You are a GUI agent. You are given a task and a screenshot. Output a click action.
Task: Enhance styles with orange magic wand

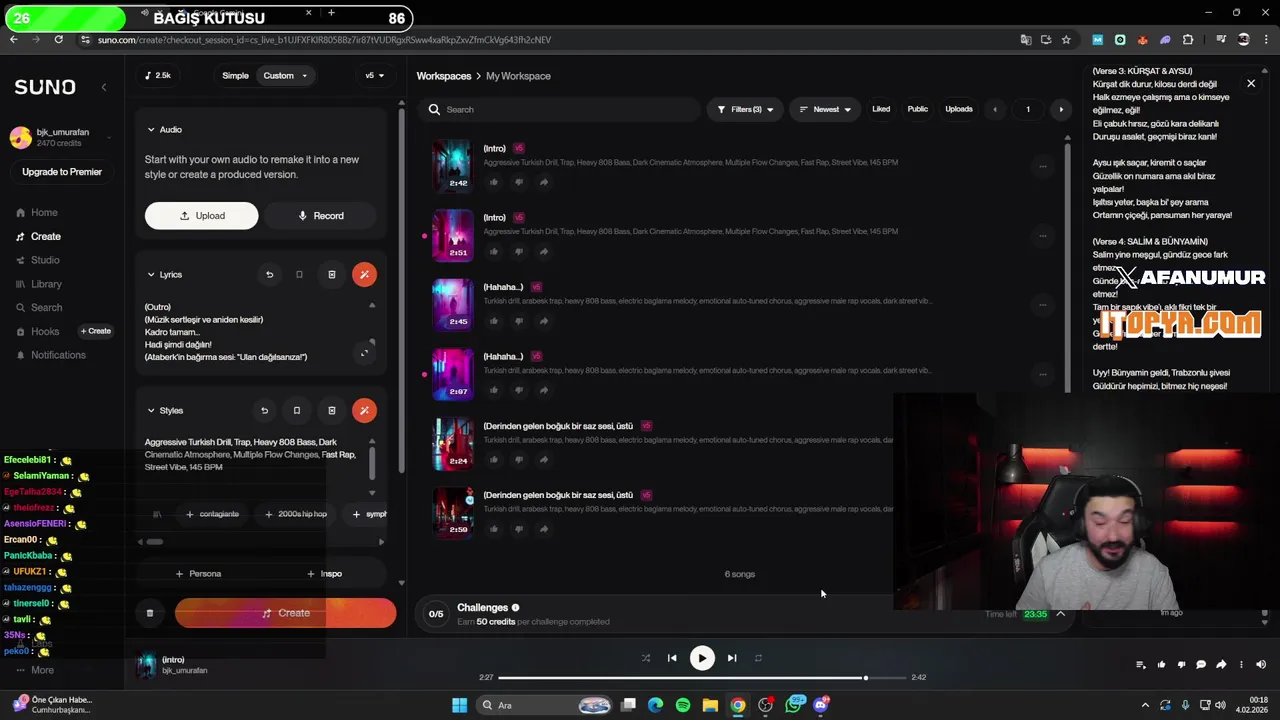[x=364, y=410]
